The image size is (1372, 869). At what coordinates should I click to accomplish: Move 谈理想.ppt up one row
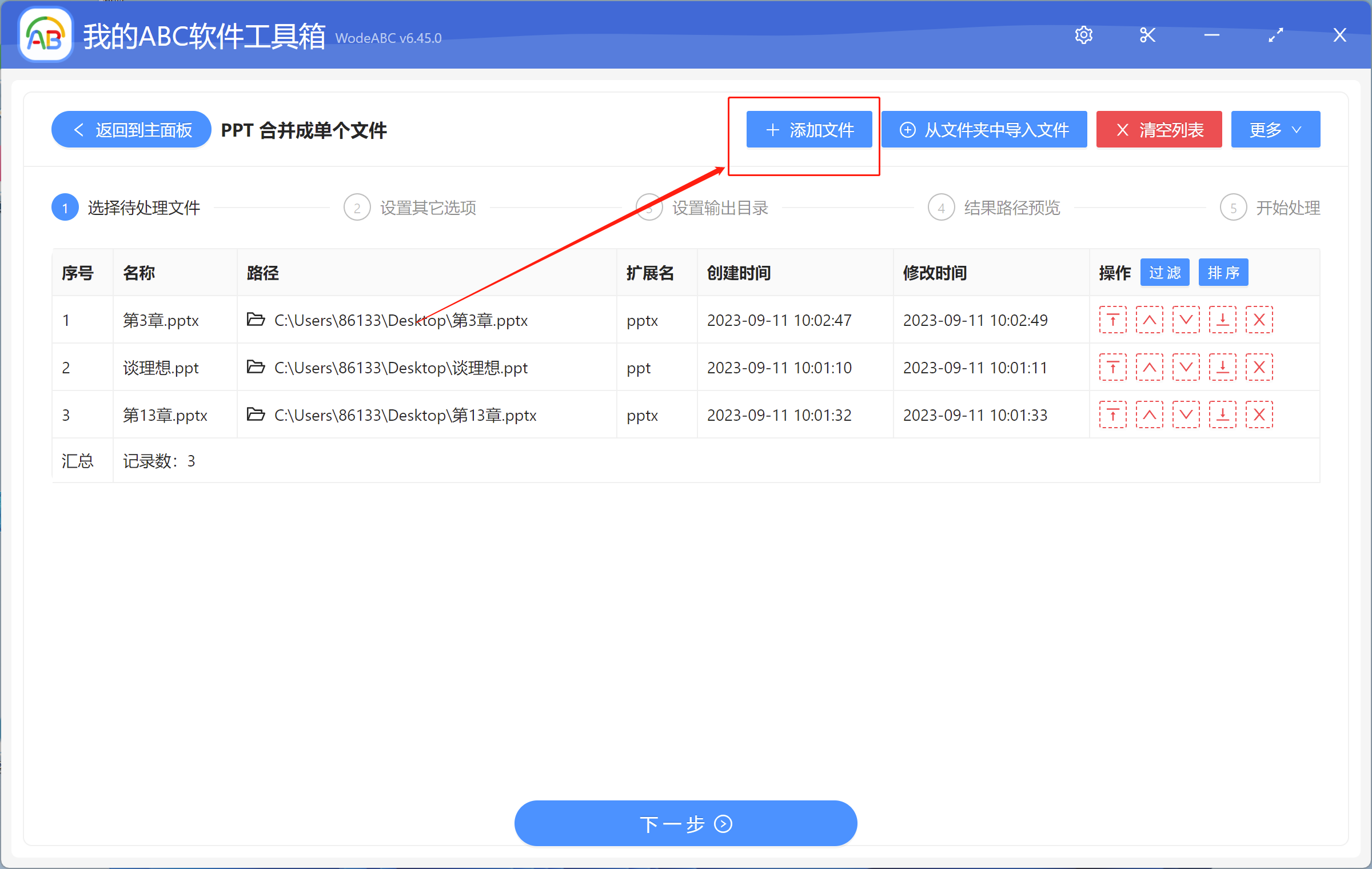click(x=1149, y=367)
